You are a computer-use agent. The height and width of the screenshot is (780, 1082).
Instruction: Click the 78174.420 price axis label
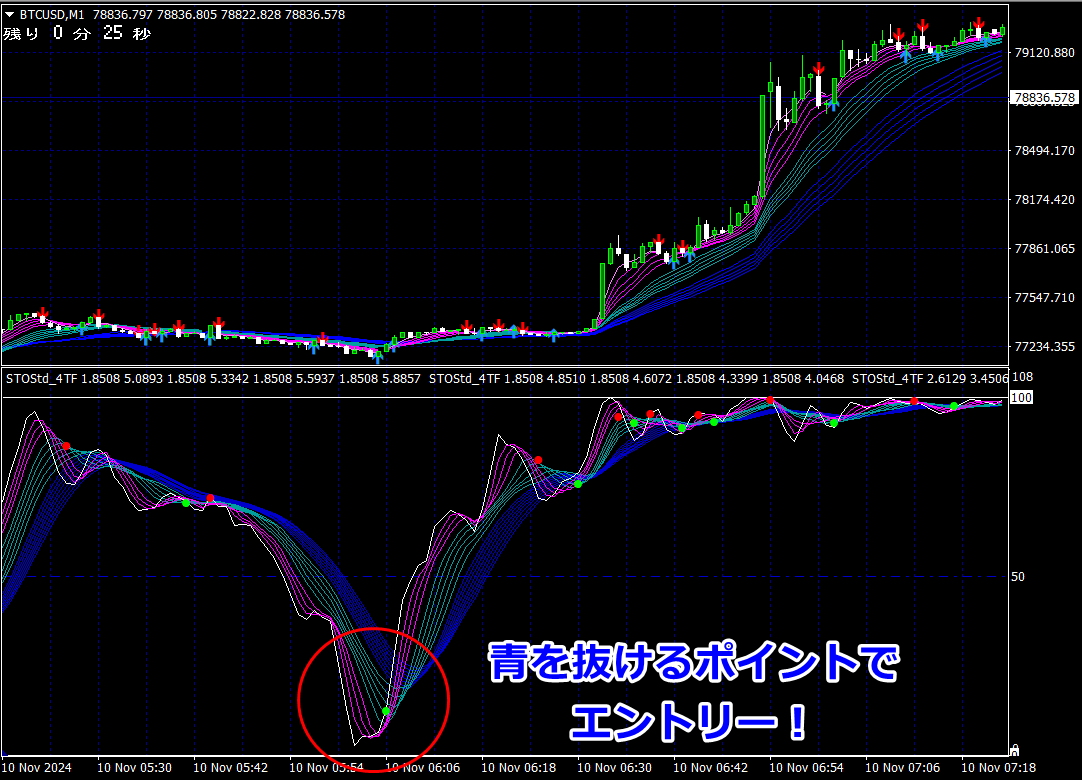coord(1044,199)
